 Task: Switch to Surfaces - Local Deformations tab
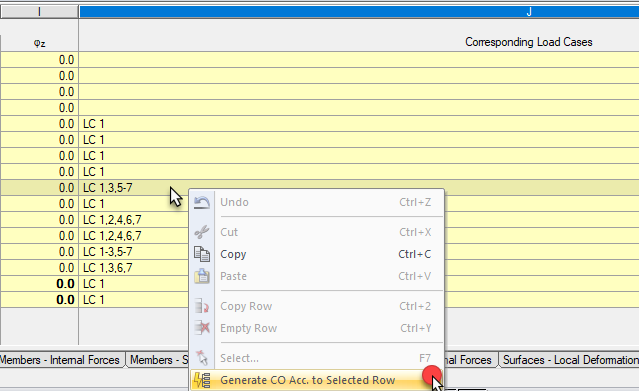[569, 360]
